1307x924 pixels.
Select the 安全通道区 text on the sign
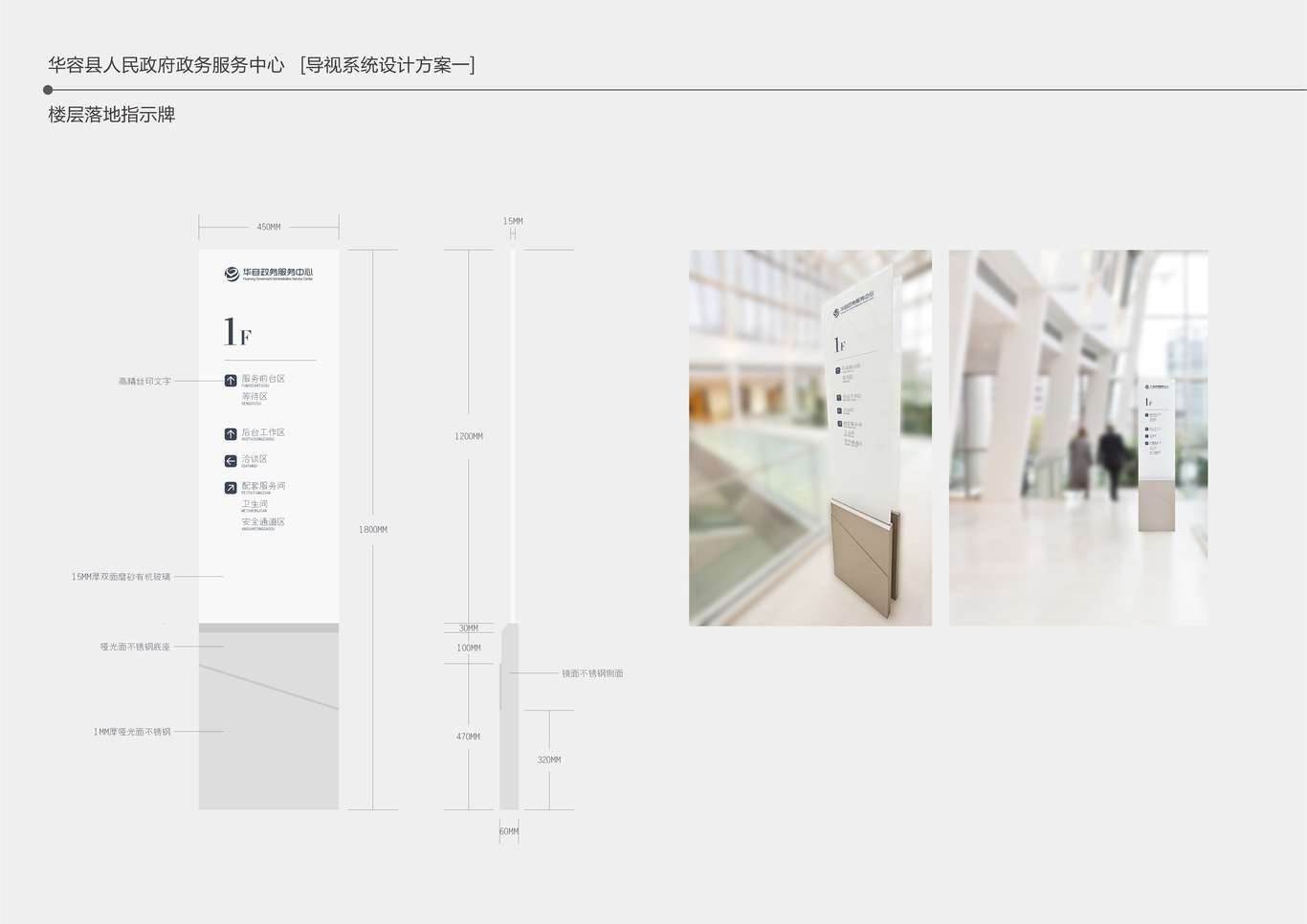click(263, 522)
